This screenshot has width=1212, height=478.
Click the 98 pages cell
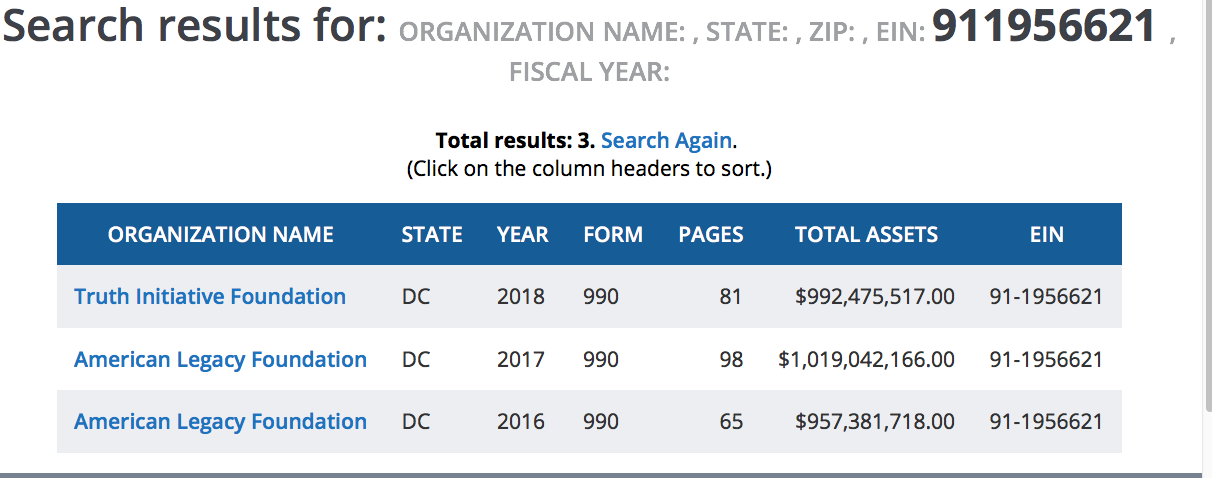point(731,360)
